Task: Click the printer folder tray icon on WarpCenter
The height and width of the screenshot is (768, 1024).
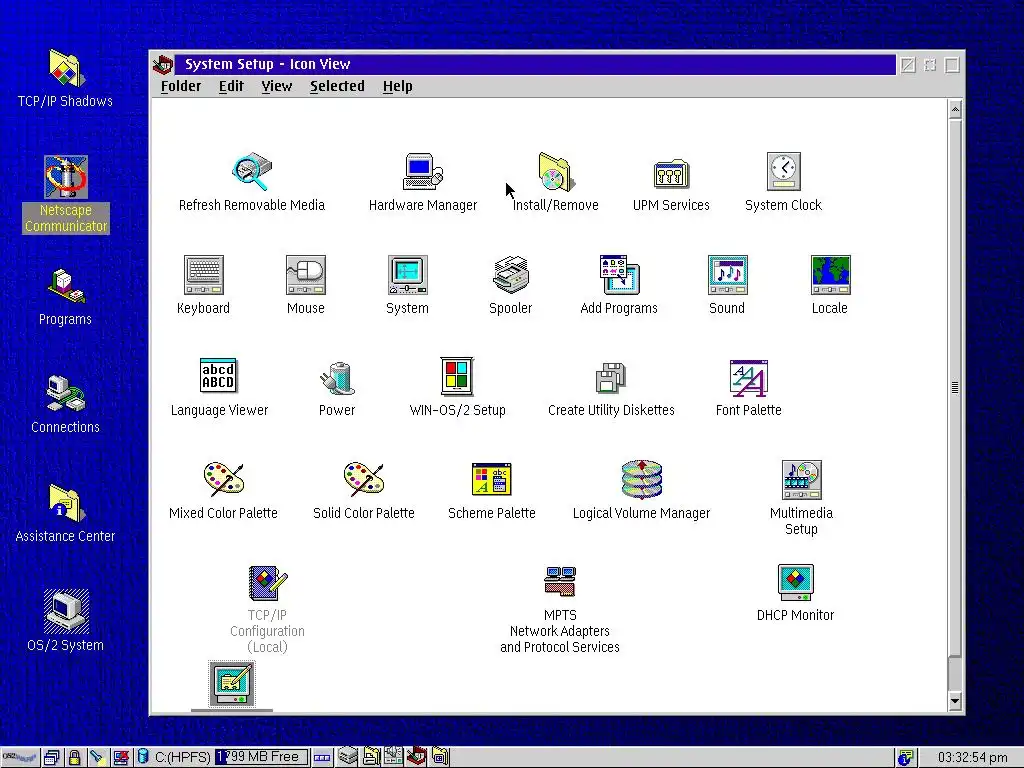Action: pyautogui.click(x=371, y=757)
